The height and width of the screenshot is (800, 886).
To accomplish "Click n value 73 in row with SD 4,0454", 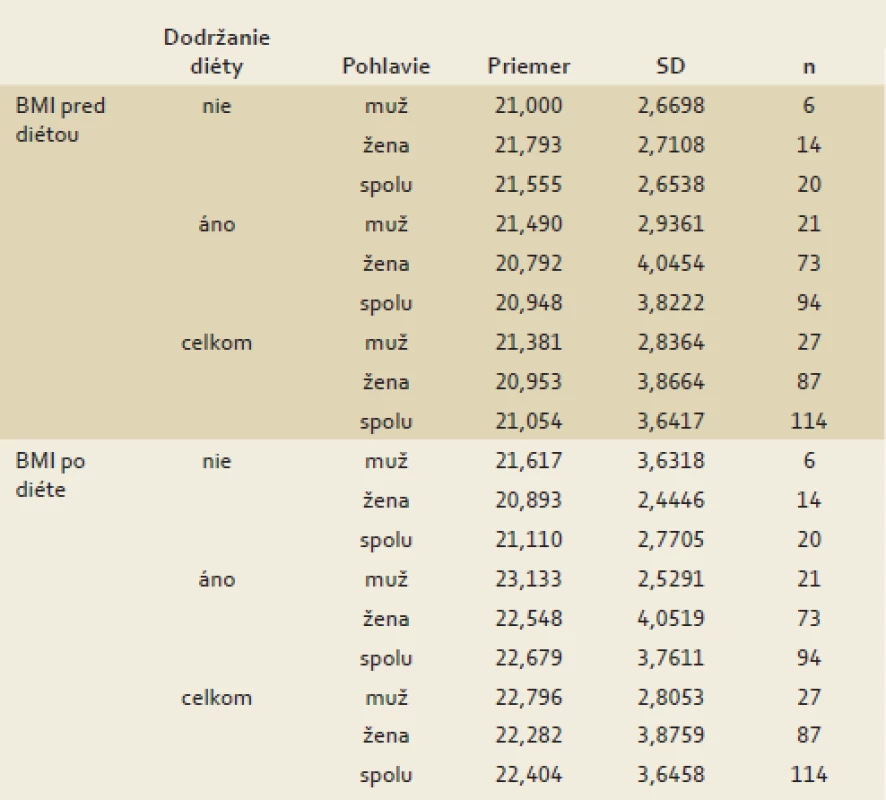I will coord(809,264).
